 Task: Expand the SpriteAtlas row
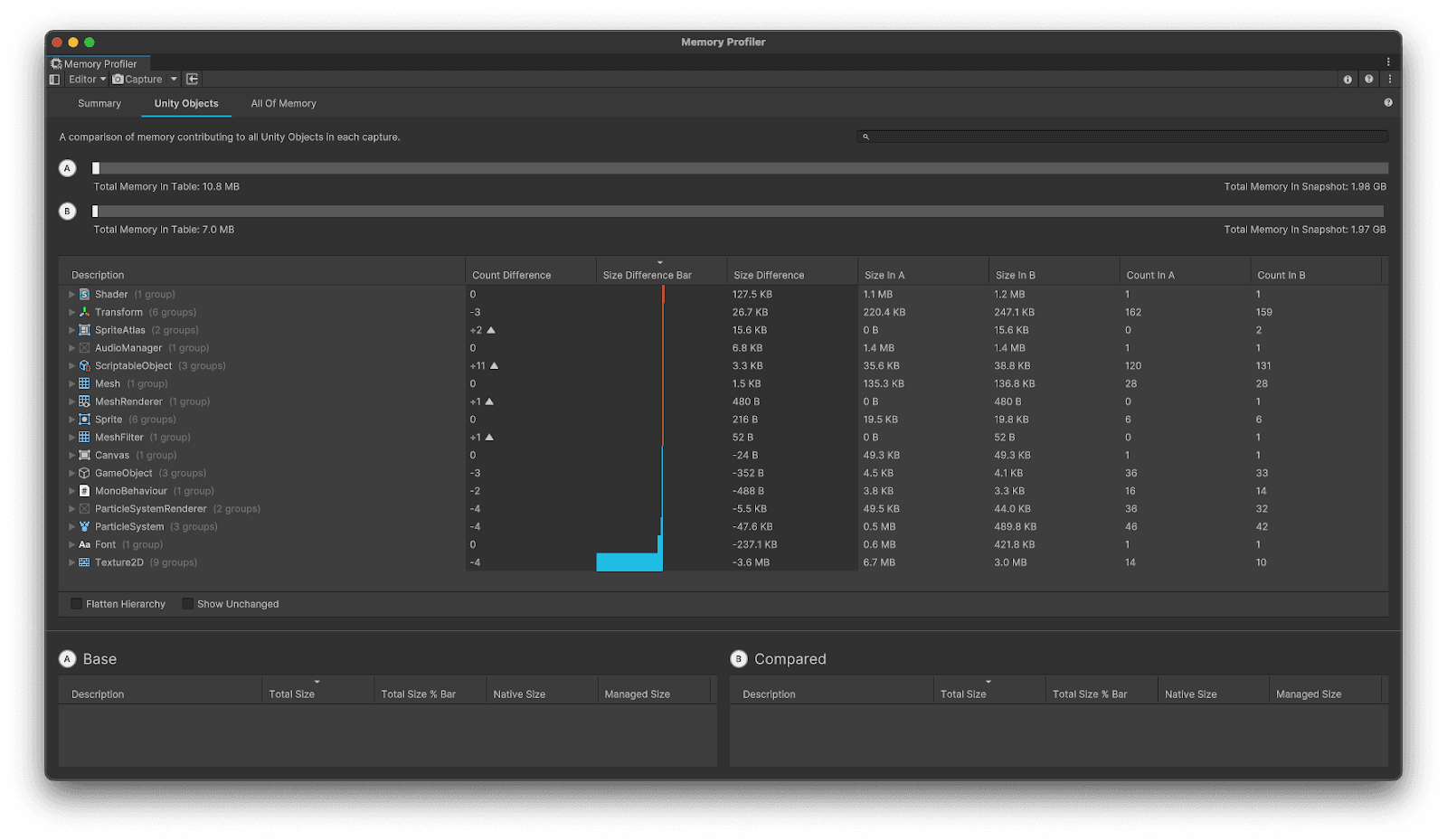tap(71, 330)
